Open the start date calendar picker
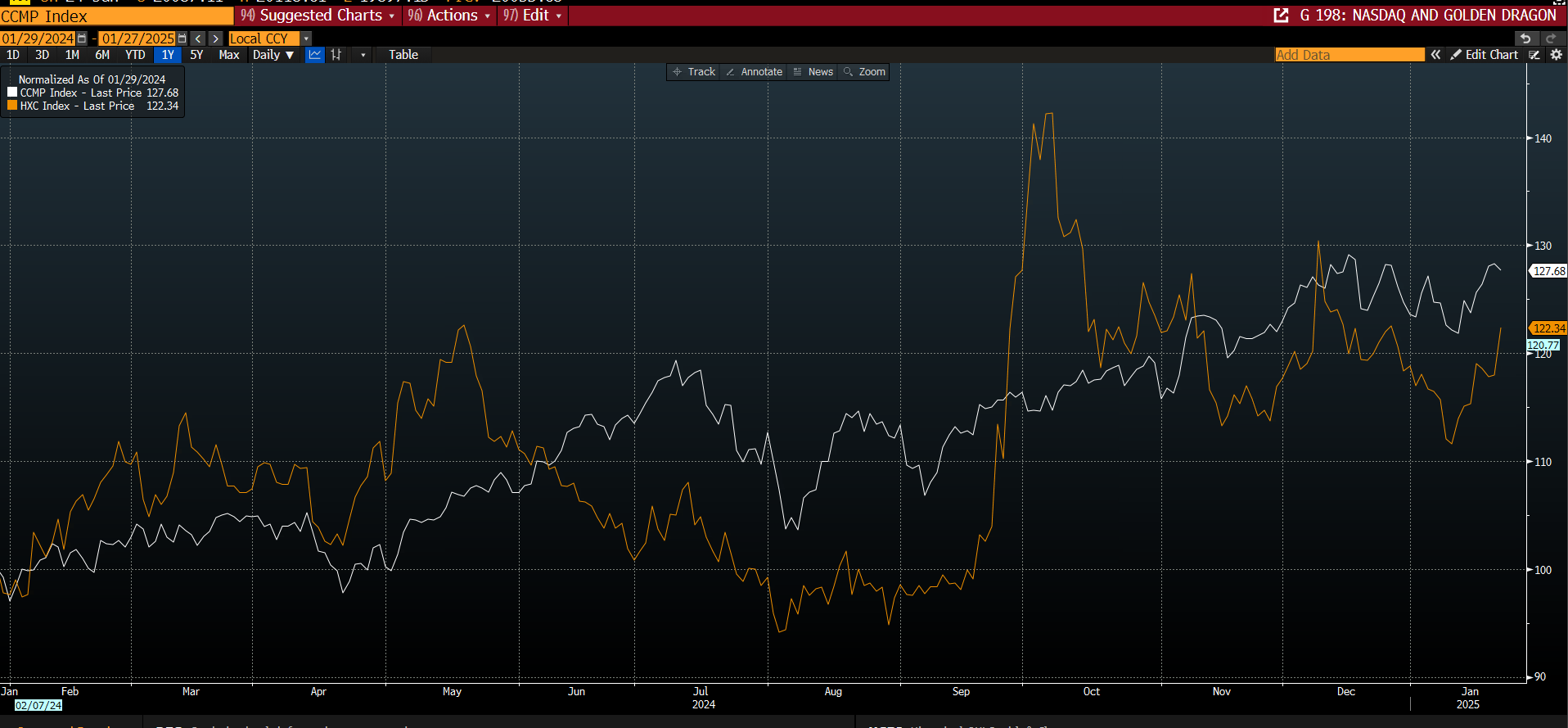 pyautogui.click(x=82, y=38)
